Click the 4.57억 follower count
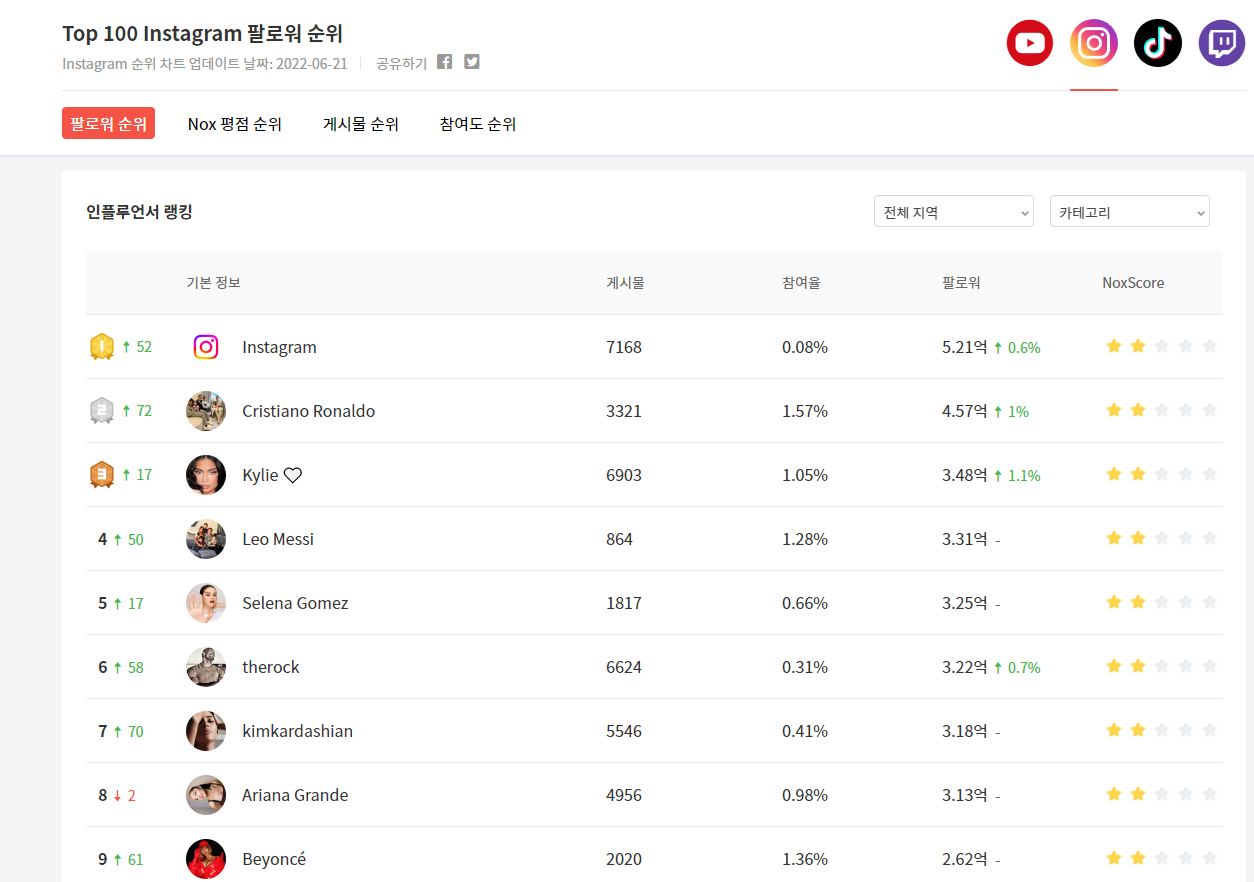Image resolution: width=1254 pixels, height=882 pixels. pyautogui.click(x=965, y=411)
